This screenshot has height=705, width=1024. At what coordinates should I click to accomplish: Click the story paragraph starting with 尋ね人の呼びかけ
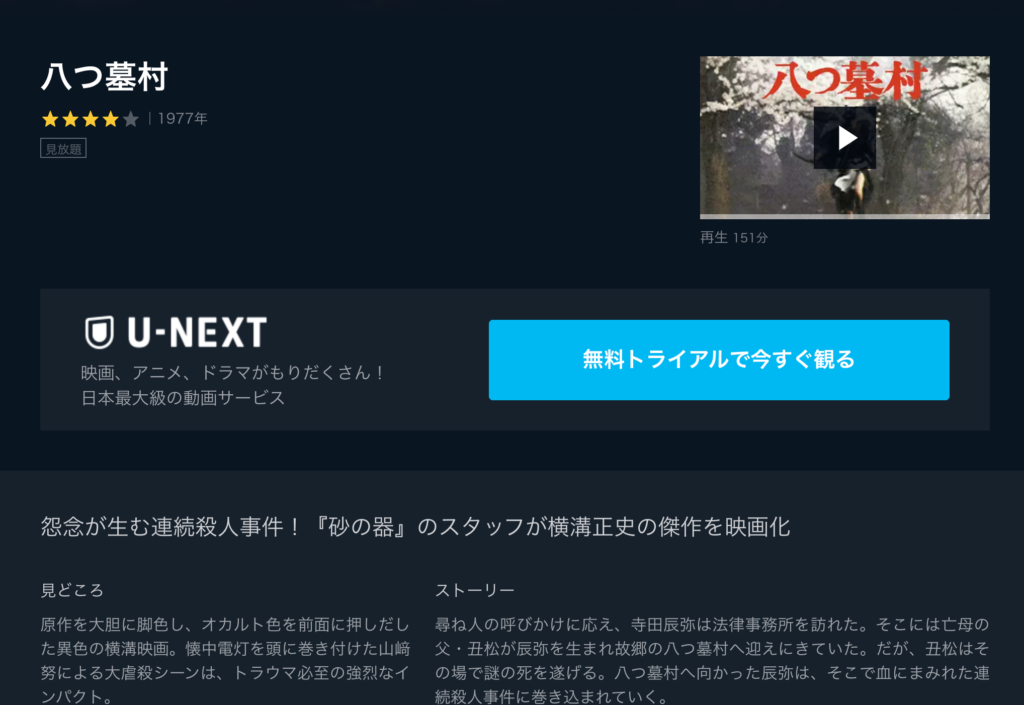point(712,661)
